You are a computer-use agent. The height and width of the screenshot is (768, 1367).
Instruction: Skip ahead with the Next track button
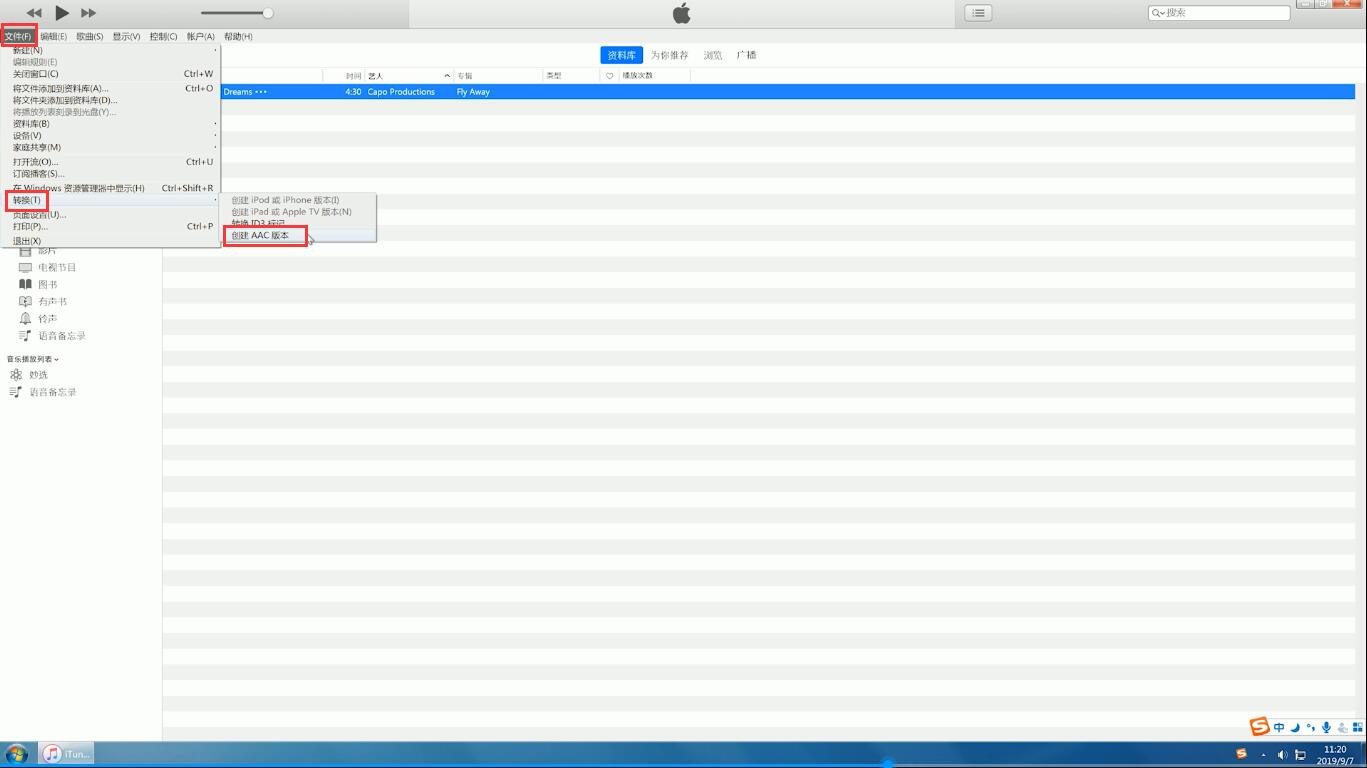88,13
